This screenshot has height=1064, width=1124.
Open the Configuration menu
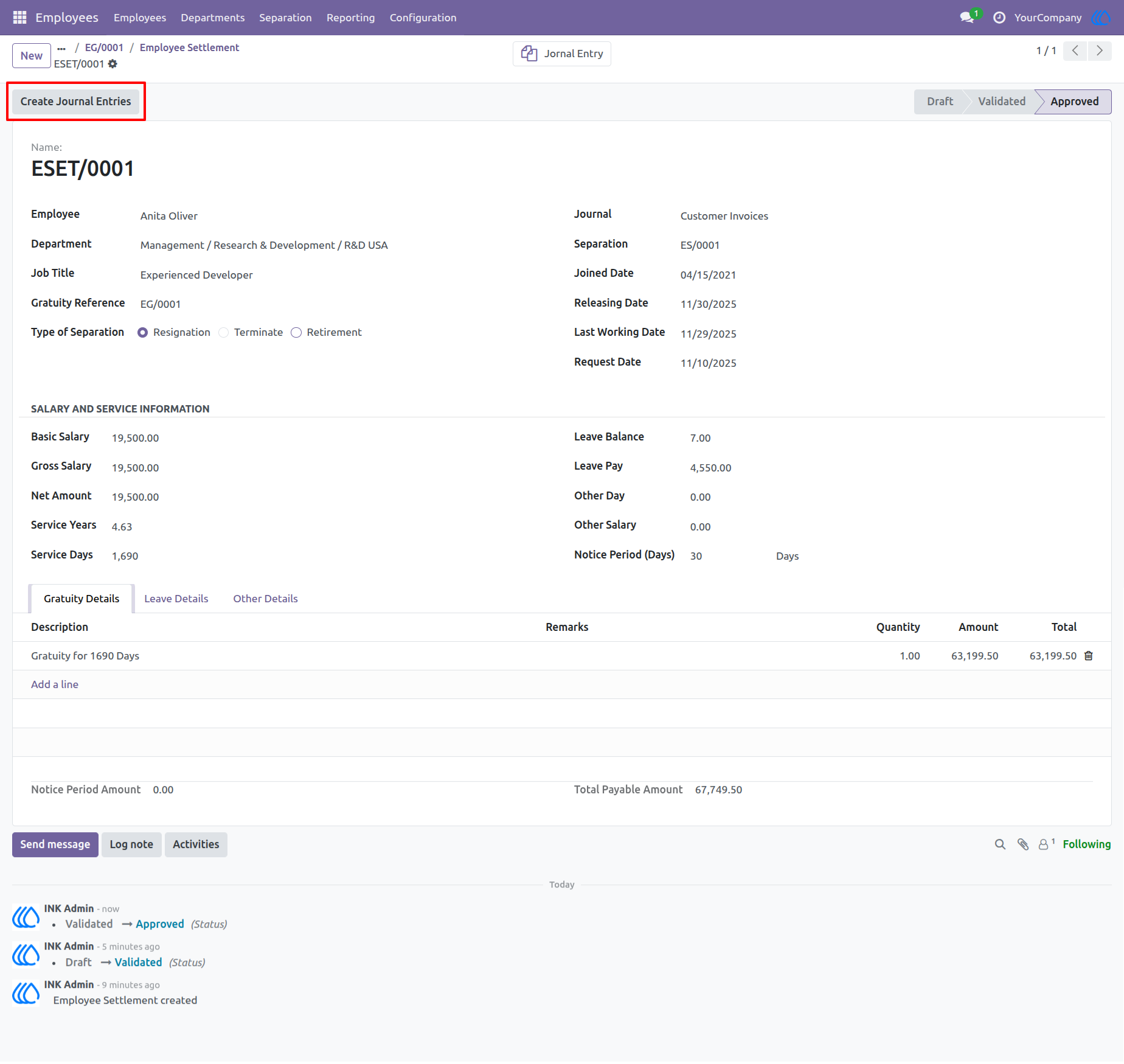(423, 18)
